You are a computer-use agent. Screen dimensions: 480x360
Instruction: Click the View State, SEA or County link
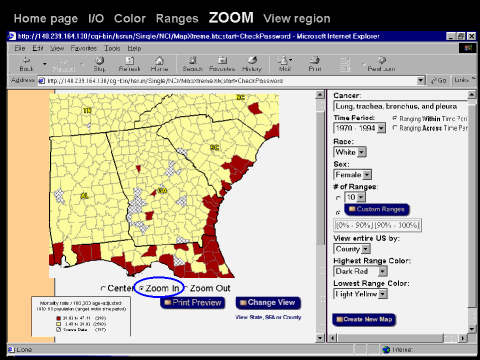click(x=268, y=317)
